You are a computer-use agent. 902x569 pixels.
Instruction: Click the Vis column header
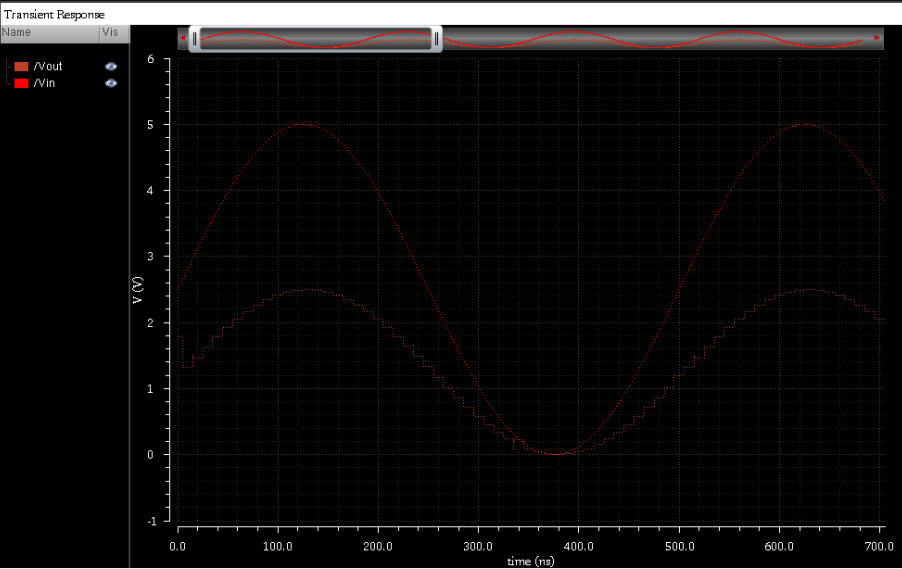coord(110,33)
